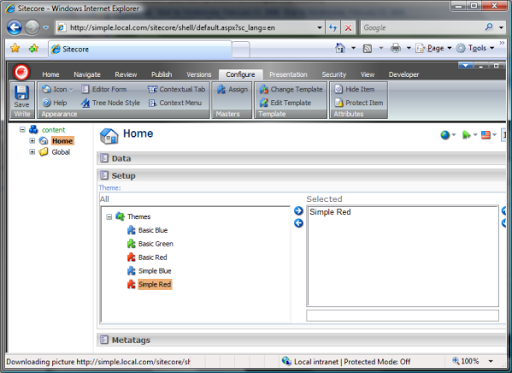
Task: Click the Favorites star icon
Action: click(x=15, y=48)
